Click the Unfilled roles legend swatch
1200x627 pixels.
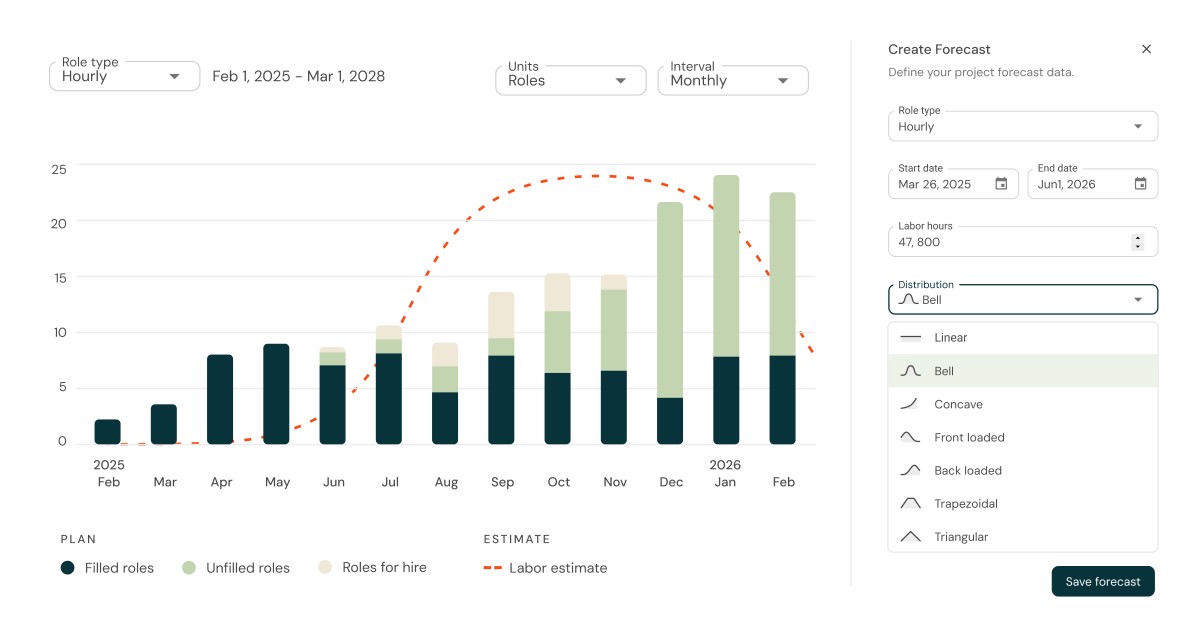[189, 568]
